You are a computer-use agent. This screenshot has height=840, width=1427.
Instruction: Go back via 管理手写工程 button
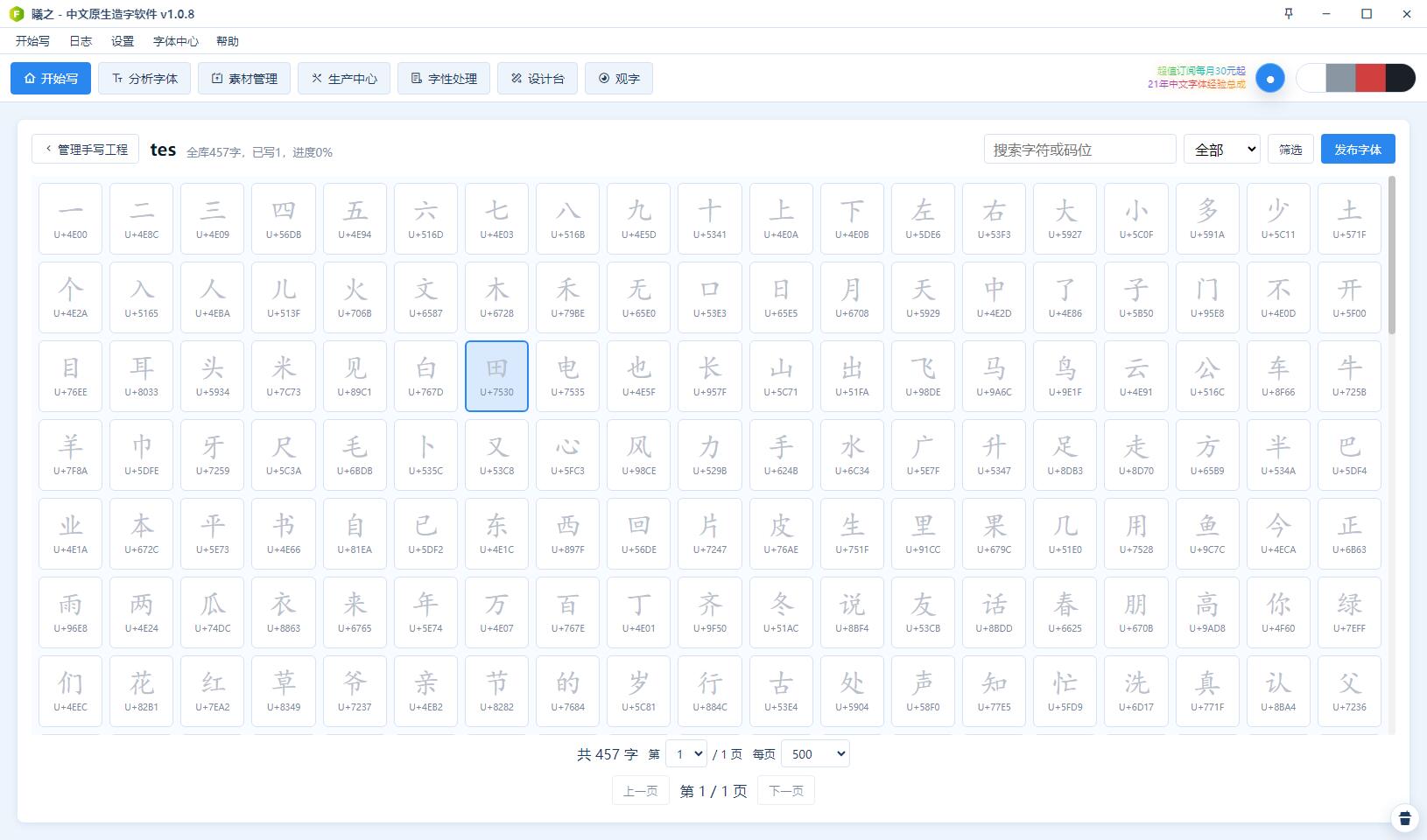[86, 149]
